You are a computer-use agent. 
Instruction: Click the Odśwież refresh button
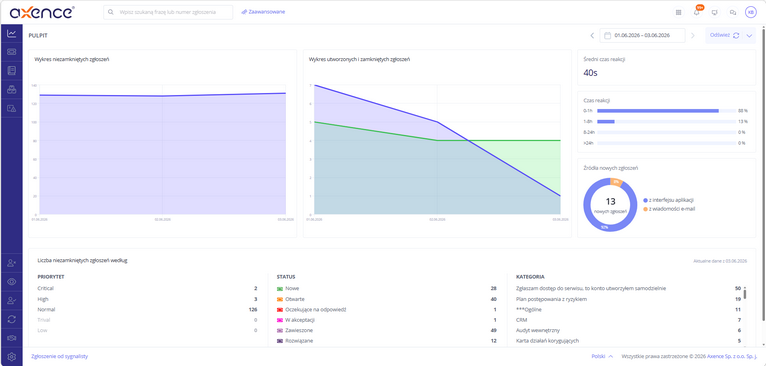[724, 35]
